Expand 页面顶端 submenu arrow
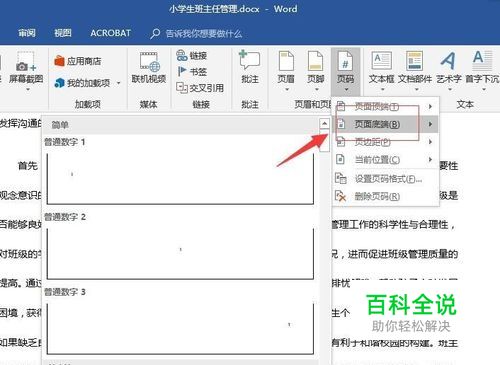 tap(430, 106)
